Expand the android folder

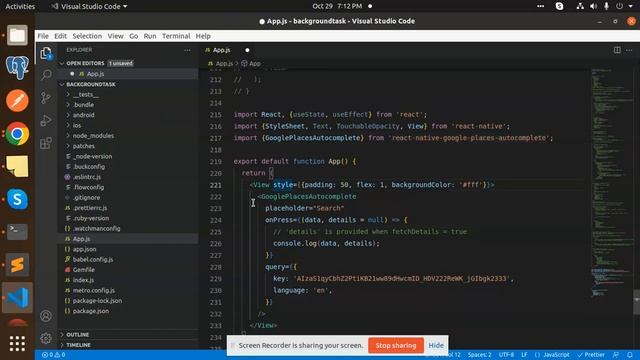(x=83, y=115)
